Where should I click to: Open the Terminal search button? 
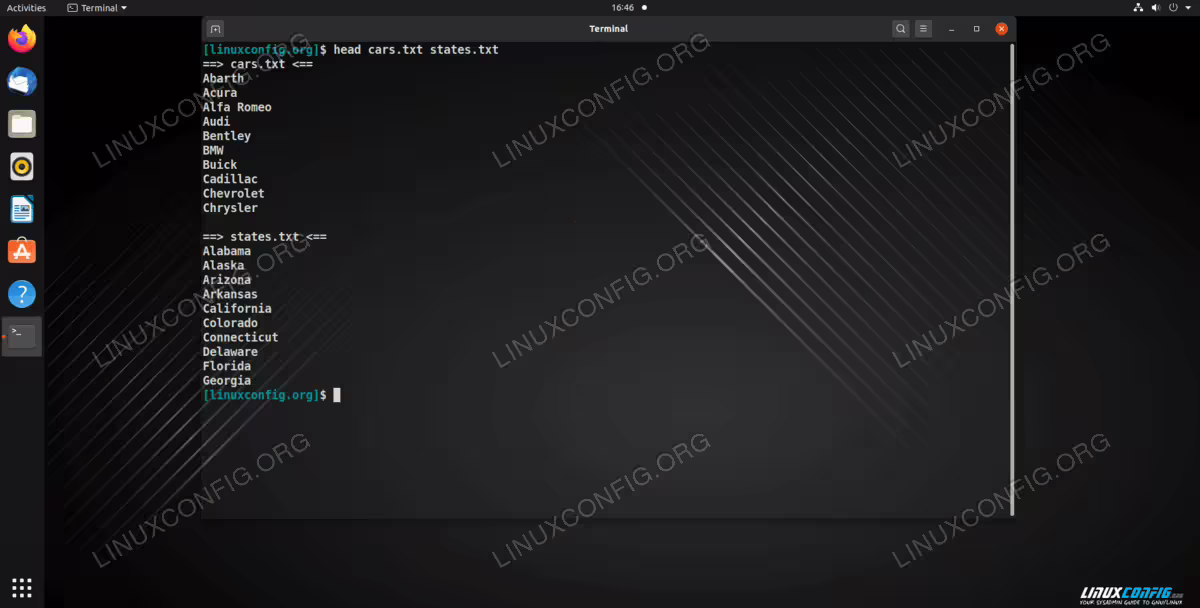901,29
